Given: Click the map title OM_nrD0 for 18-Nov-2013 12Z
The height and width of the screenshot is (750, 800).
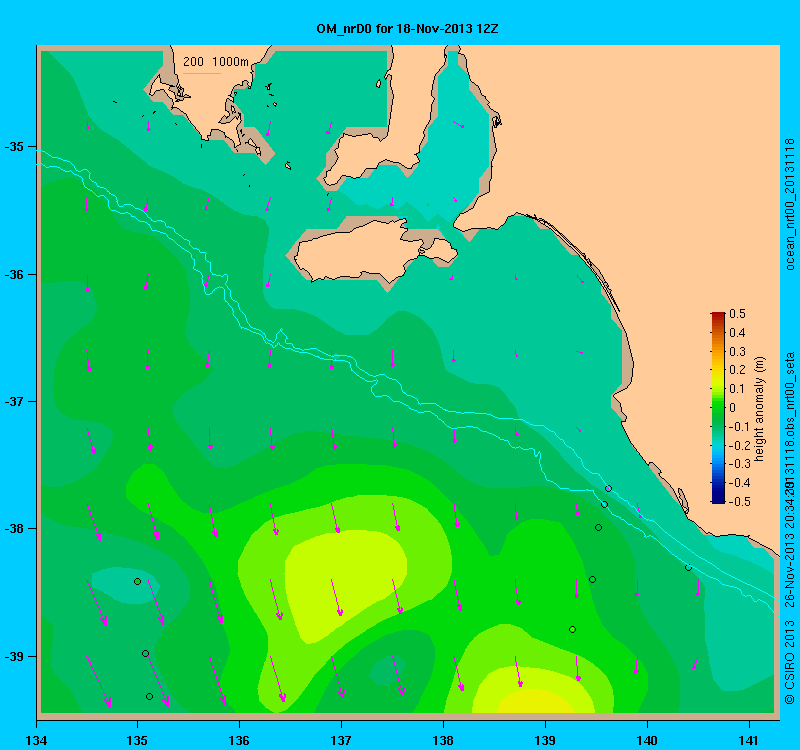Looking at the screenshot, I should click(x=407, y=29).
